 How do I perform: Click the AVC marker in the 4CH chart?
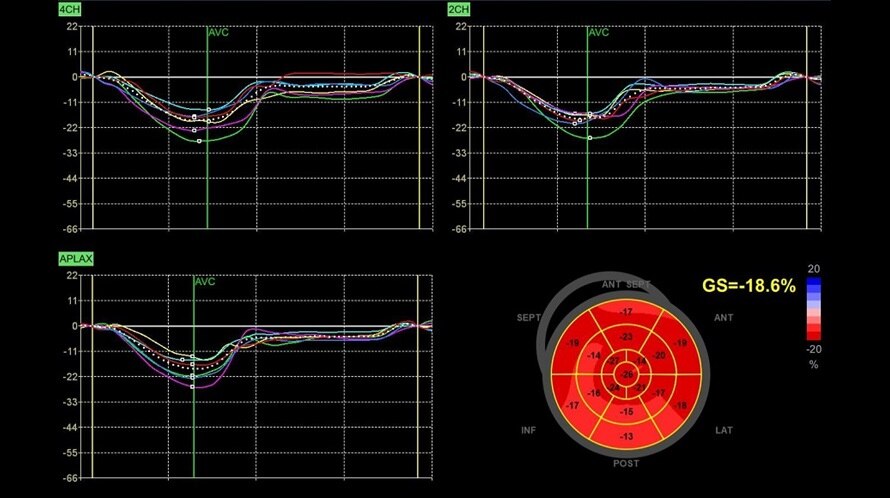pyautogui.click(x=219, y=32)
